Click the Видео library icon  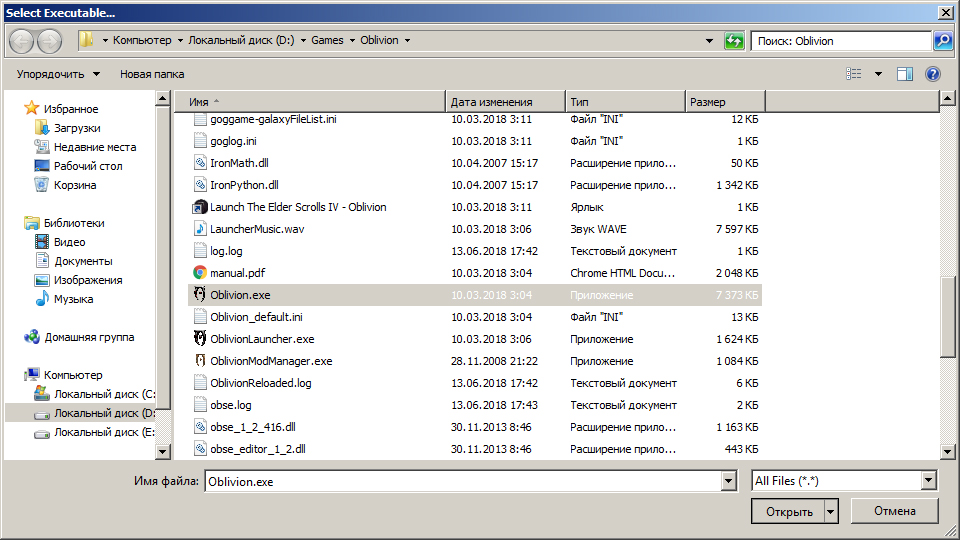(x=42, y=241)
